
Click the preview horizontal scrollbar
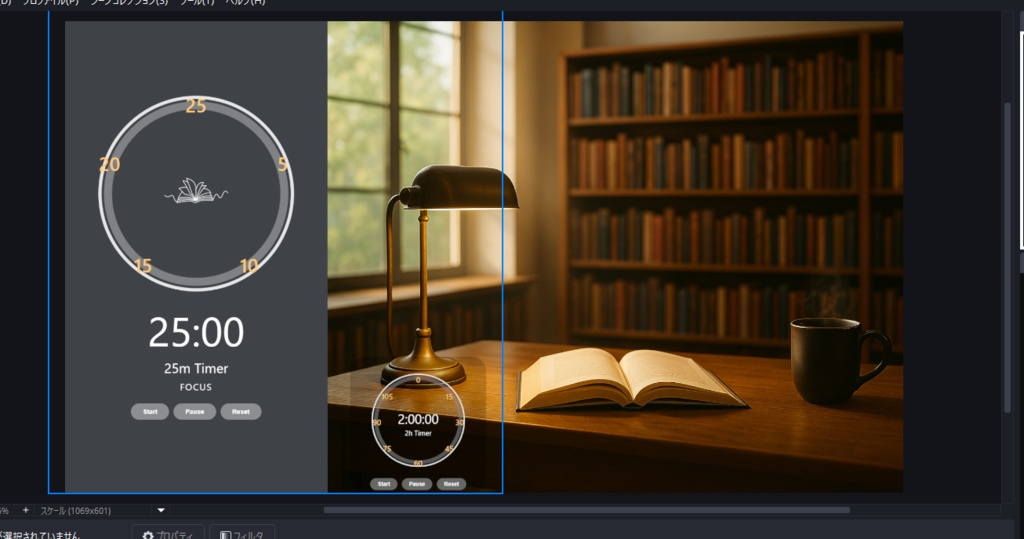586,510
